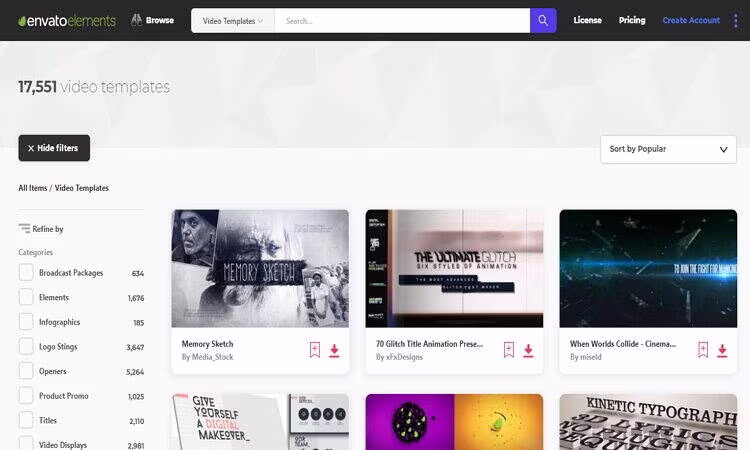Bookmark the When Worlds Collide item
Image resolution: width=750 pixels, height=450 pixels.
pos(703,350)
